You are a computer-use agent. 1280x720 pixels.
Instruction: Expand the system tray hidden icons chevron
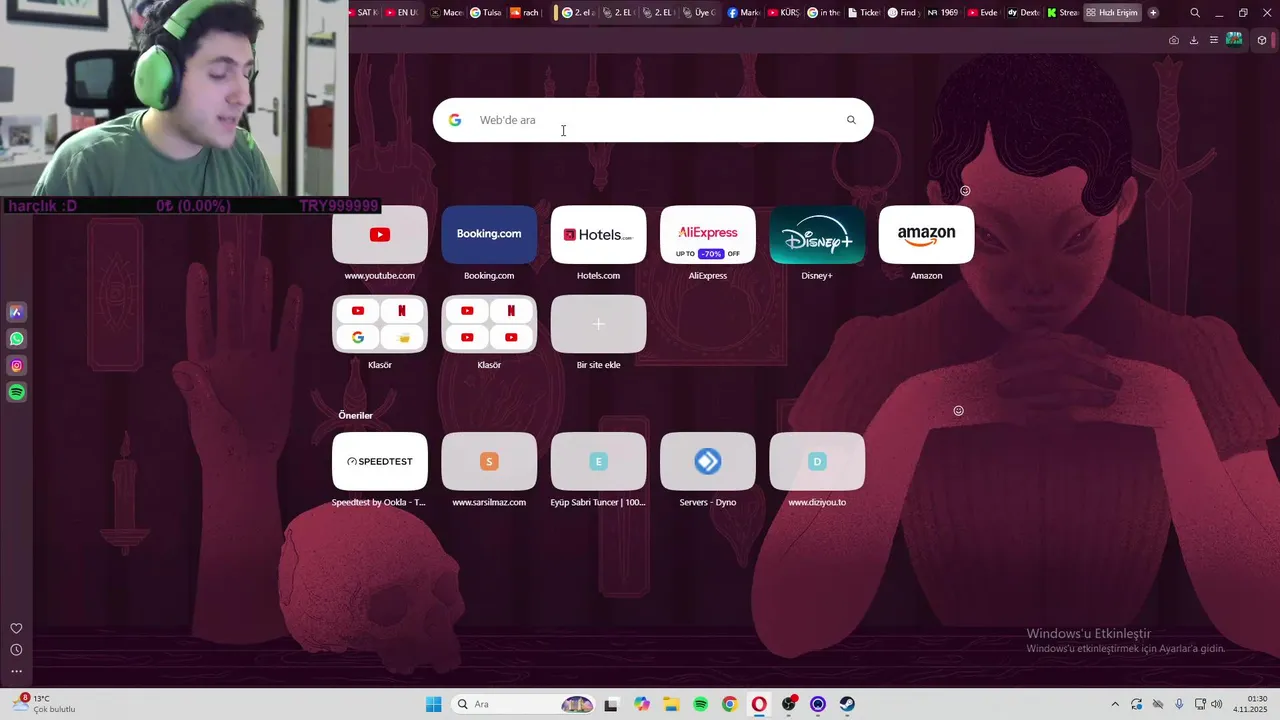(x=1116, y=704)
